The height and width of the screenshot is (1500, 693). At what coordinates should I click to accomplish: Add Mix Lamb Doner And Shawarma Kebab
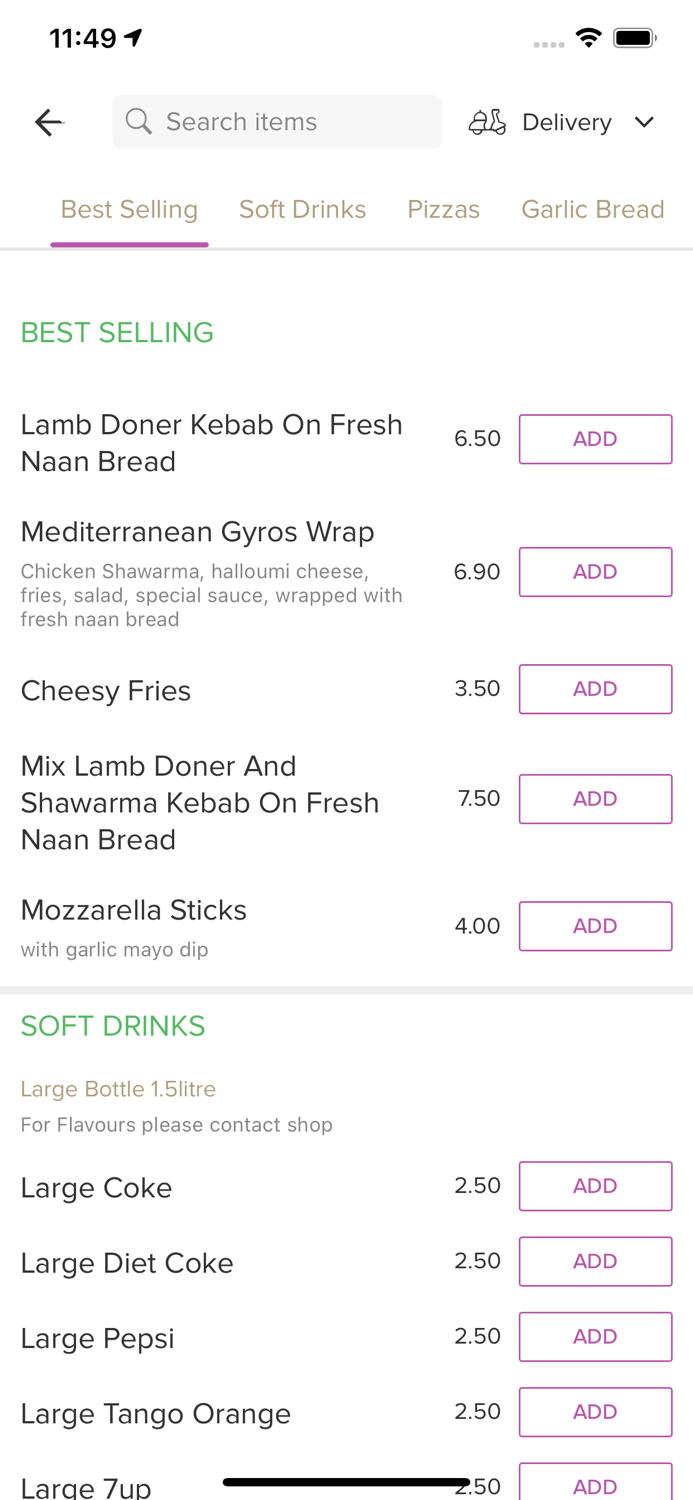(595, 799)
